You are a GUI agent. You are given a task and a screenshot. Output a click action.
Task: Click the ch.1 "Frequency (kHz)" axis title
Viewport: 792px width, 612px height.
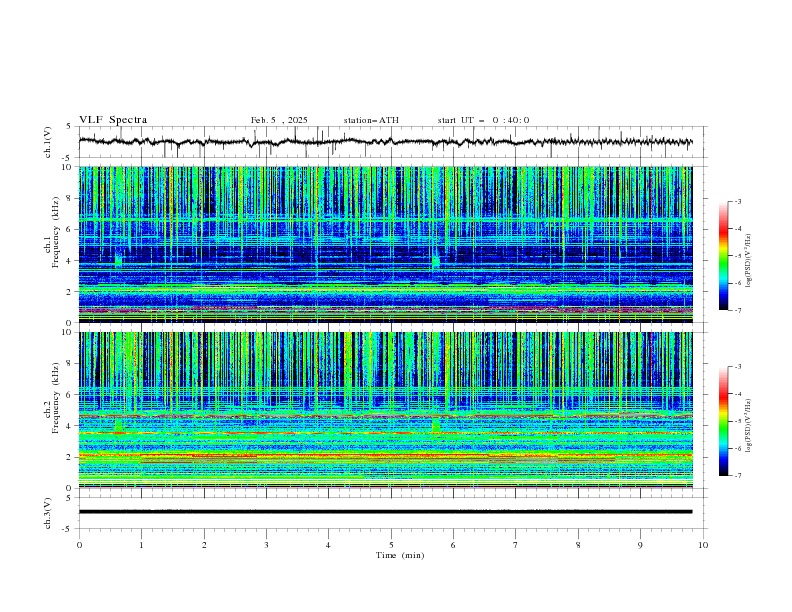(x=57, y=234)
